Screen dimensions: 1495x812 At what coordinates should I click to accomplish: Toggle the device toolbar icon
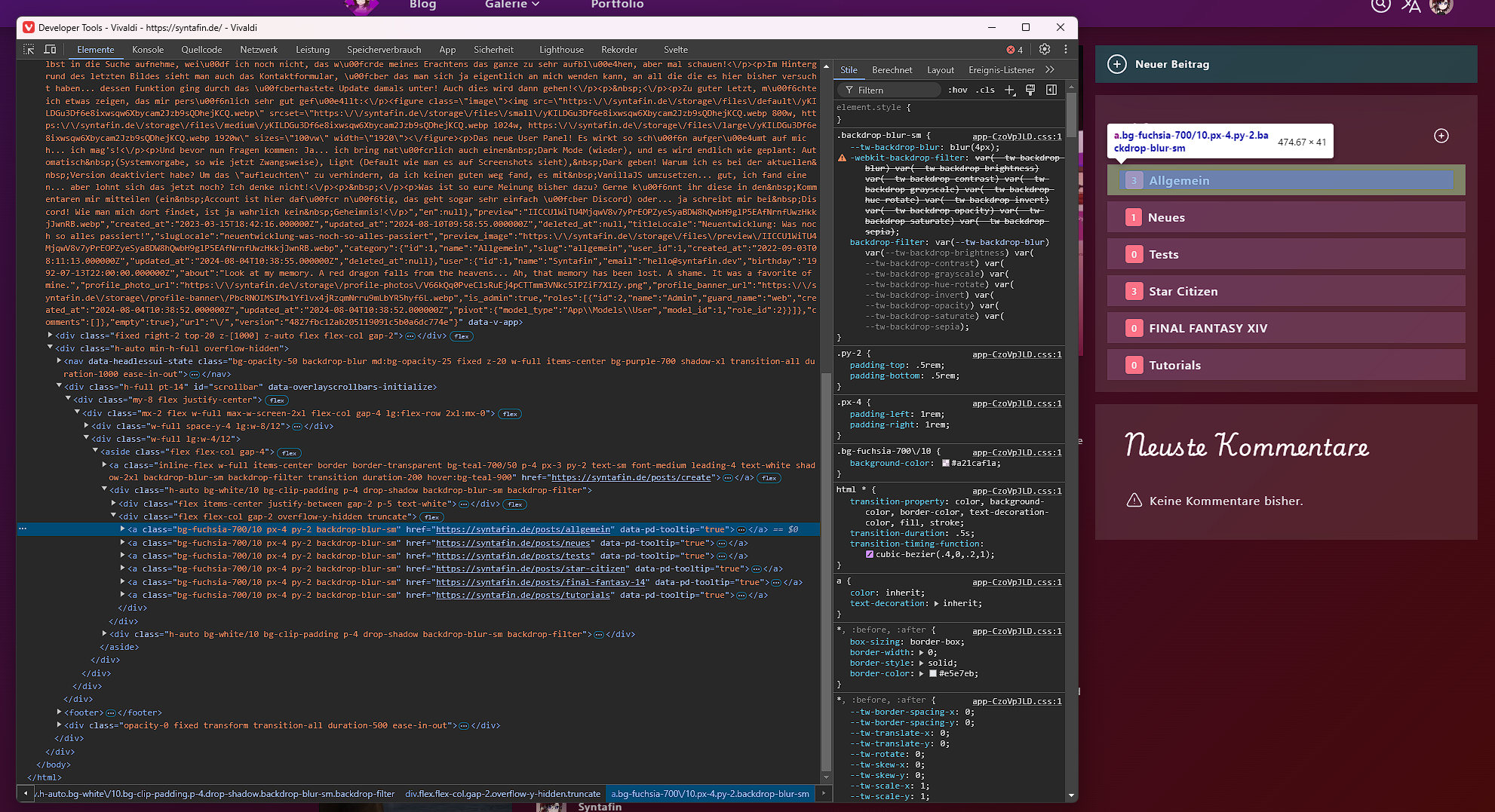coord(51,50)
